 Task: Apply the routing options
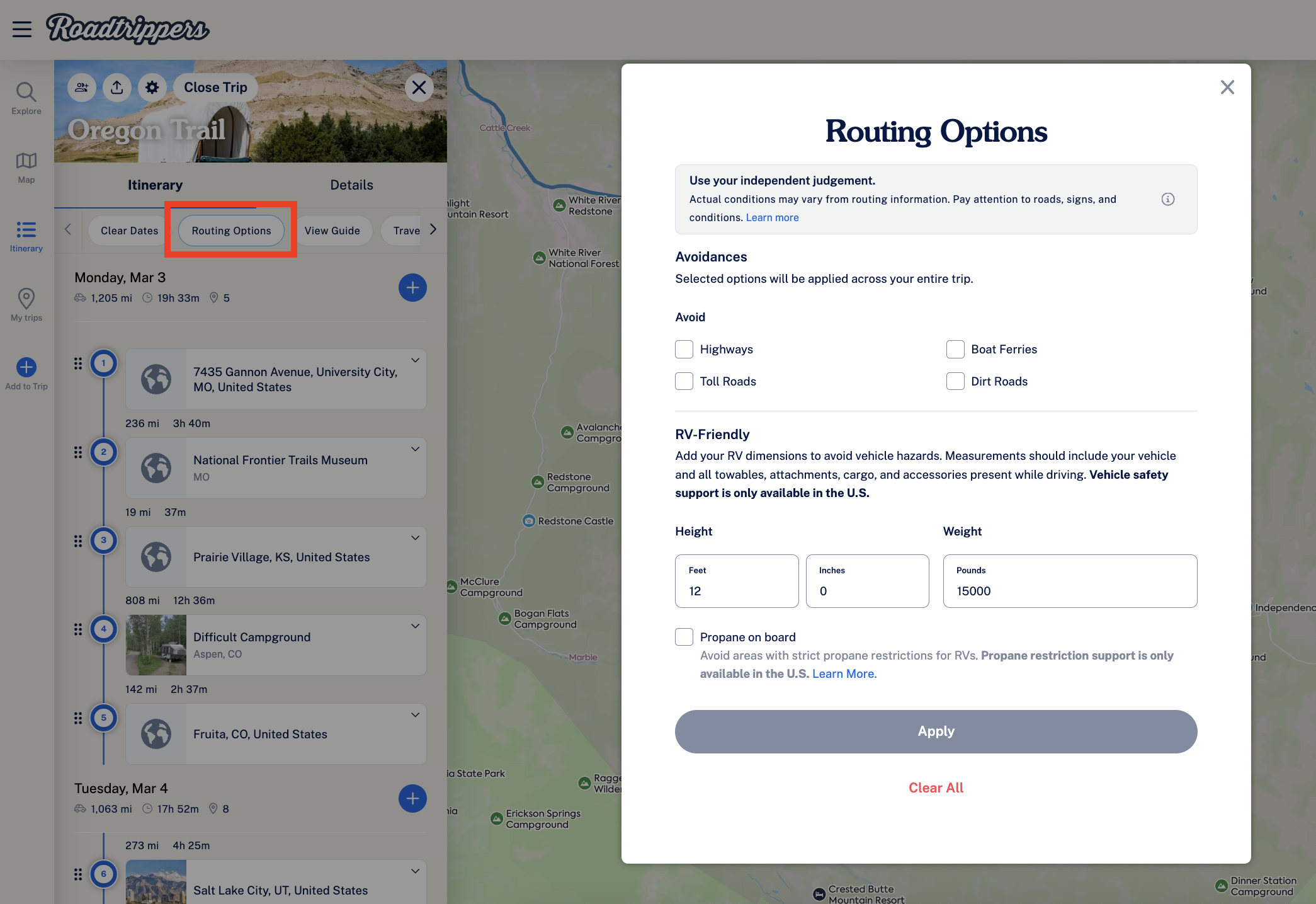936,731
